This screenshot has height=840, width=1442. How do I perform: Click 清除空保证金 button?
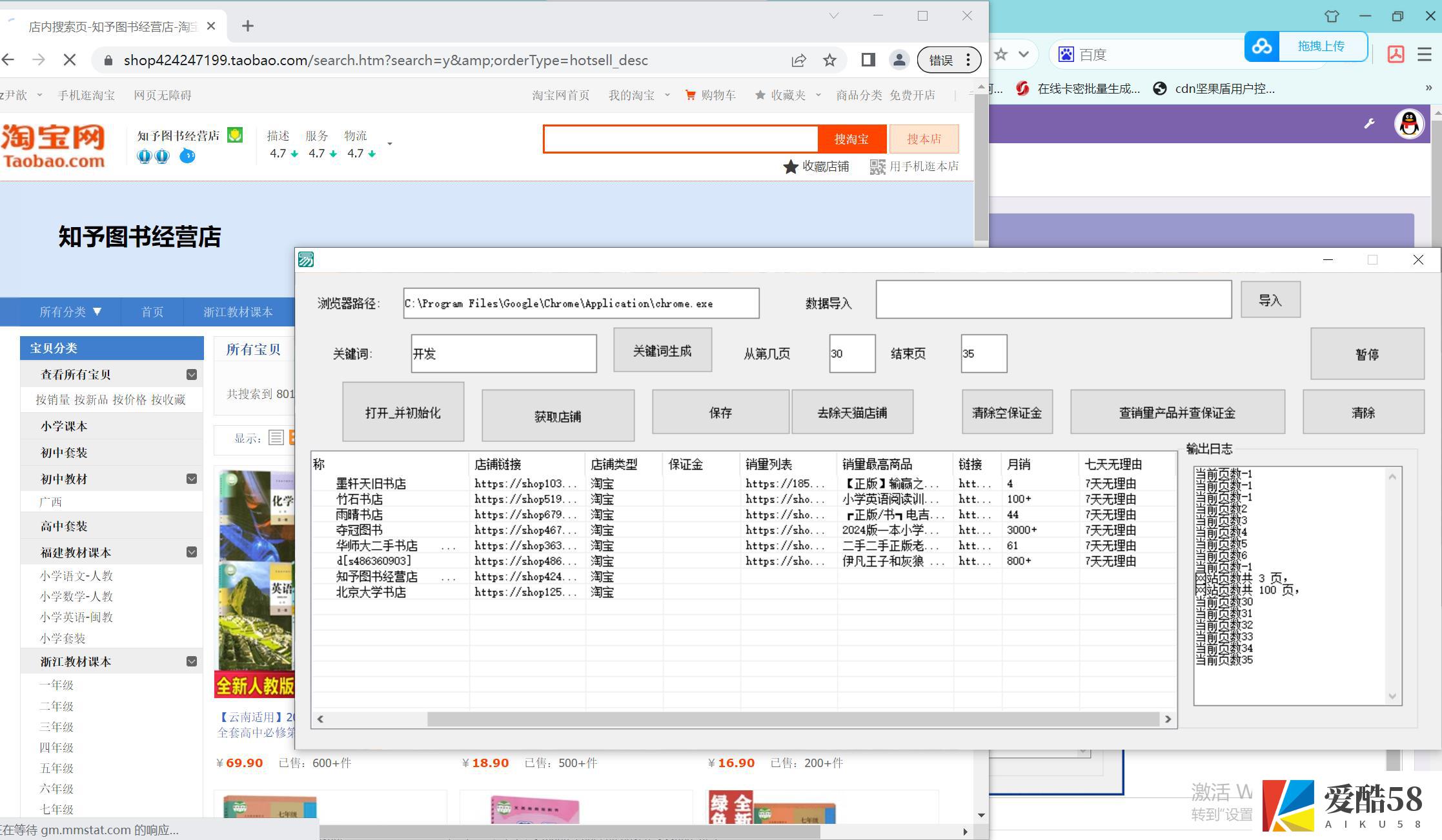pyautogui.click(x=1007, y=412)
